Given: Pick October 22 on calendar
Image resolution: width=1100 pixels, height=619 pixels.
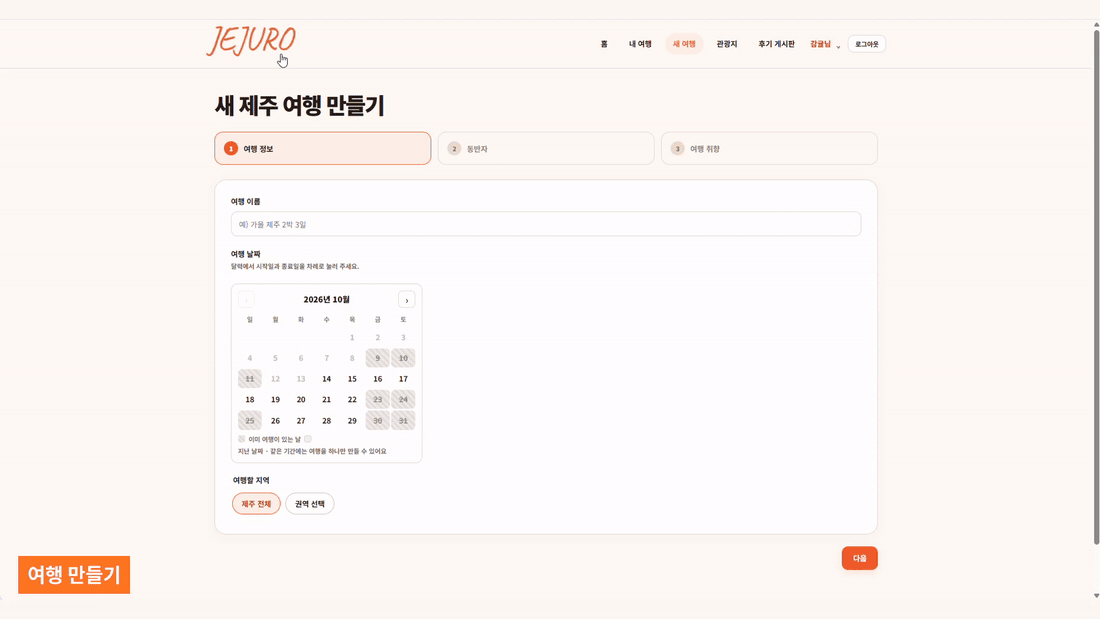Looking at the screenshot, I should 352,399.
